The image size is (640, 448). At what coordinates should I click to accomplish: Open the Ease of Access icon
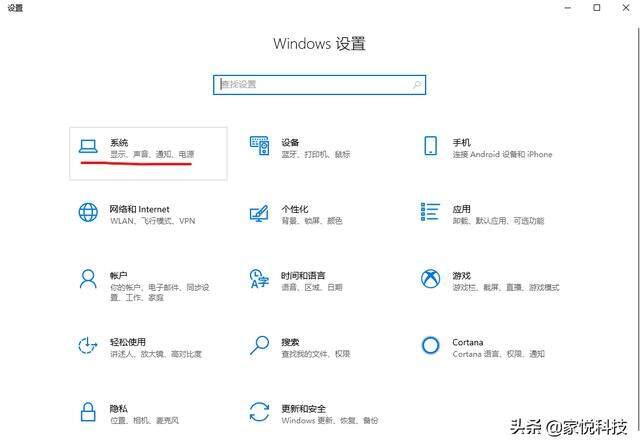tap(88, 346)
